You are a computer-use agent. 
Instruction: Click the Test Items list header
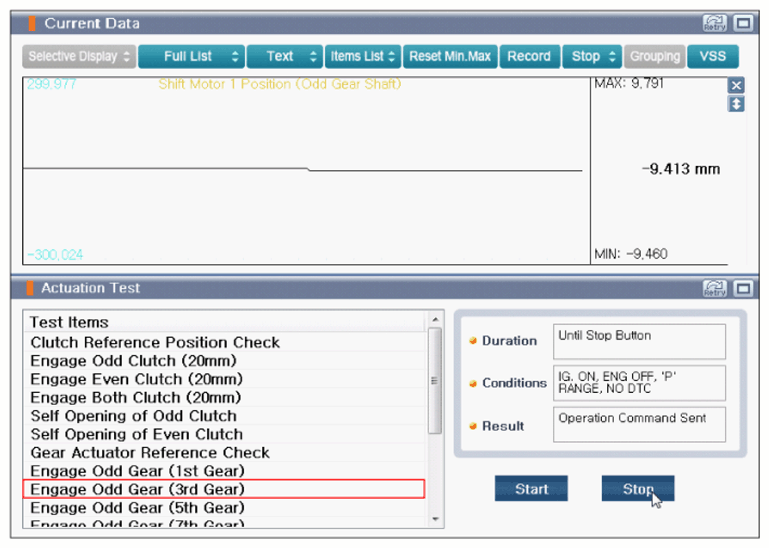click(224, 322)
